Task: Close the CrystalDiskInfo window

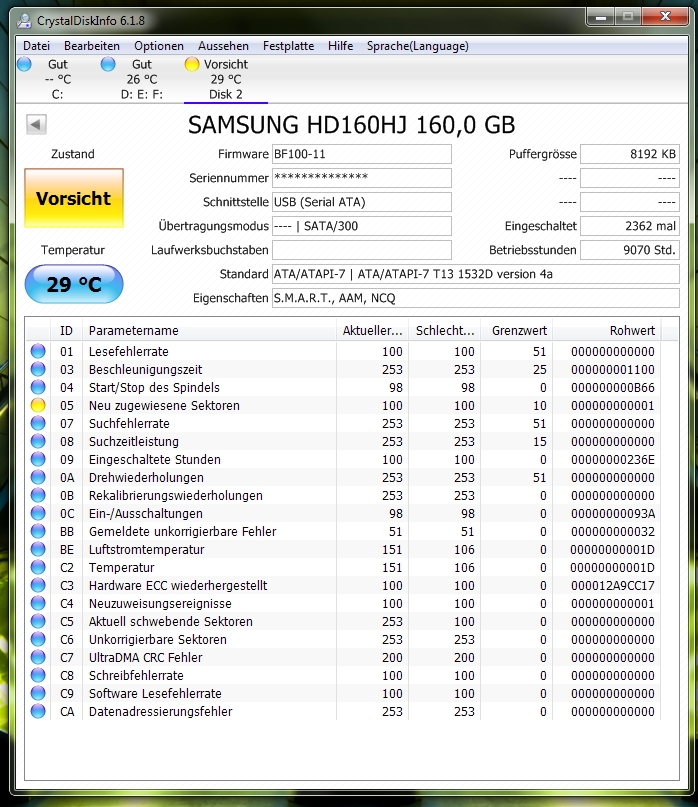Action: [x=665, y=17]
